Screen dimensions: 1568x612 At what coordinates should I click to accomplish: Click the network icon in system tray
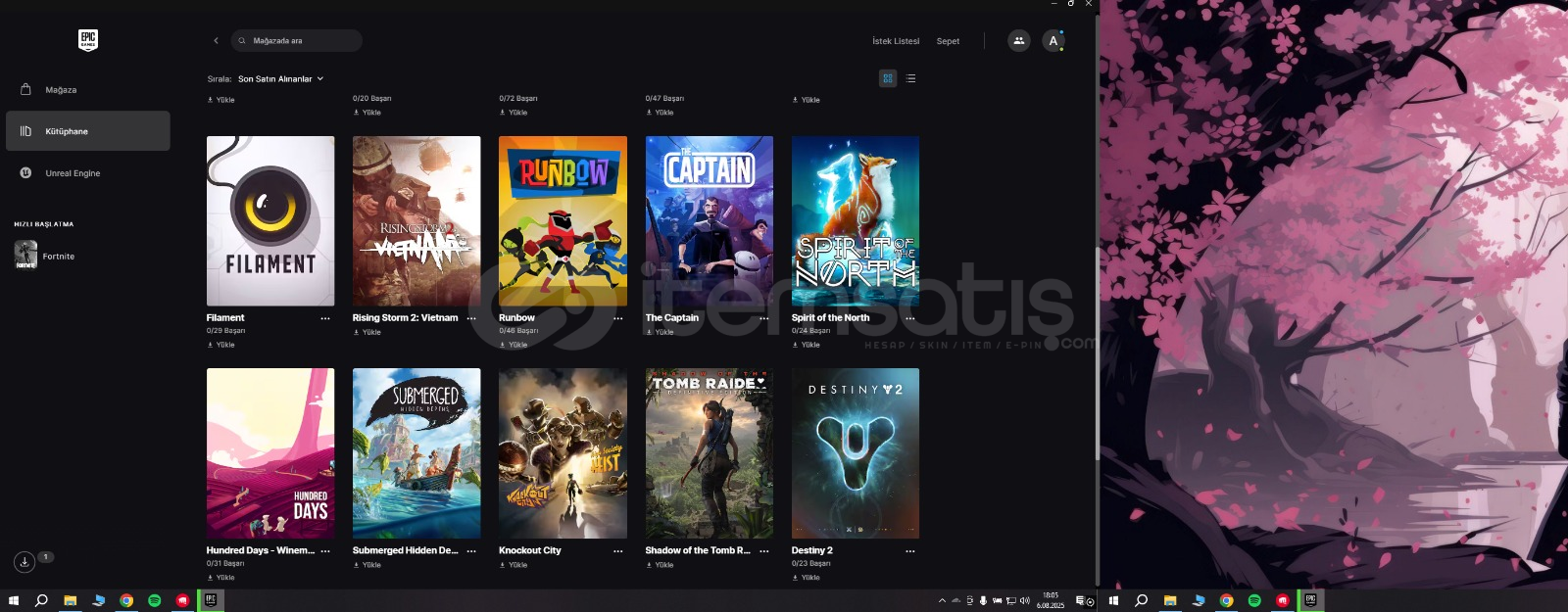tap(1010, 601)
